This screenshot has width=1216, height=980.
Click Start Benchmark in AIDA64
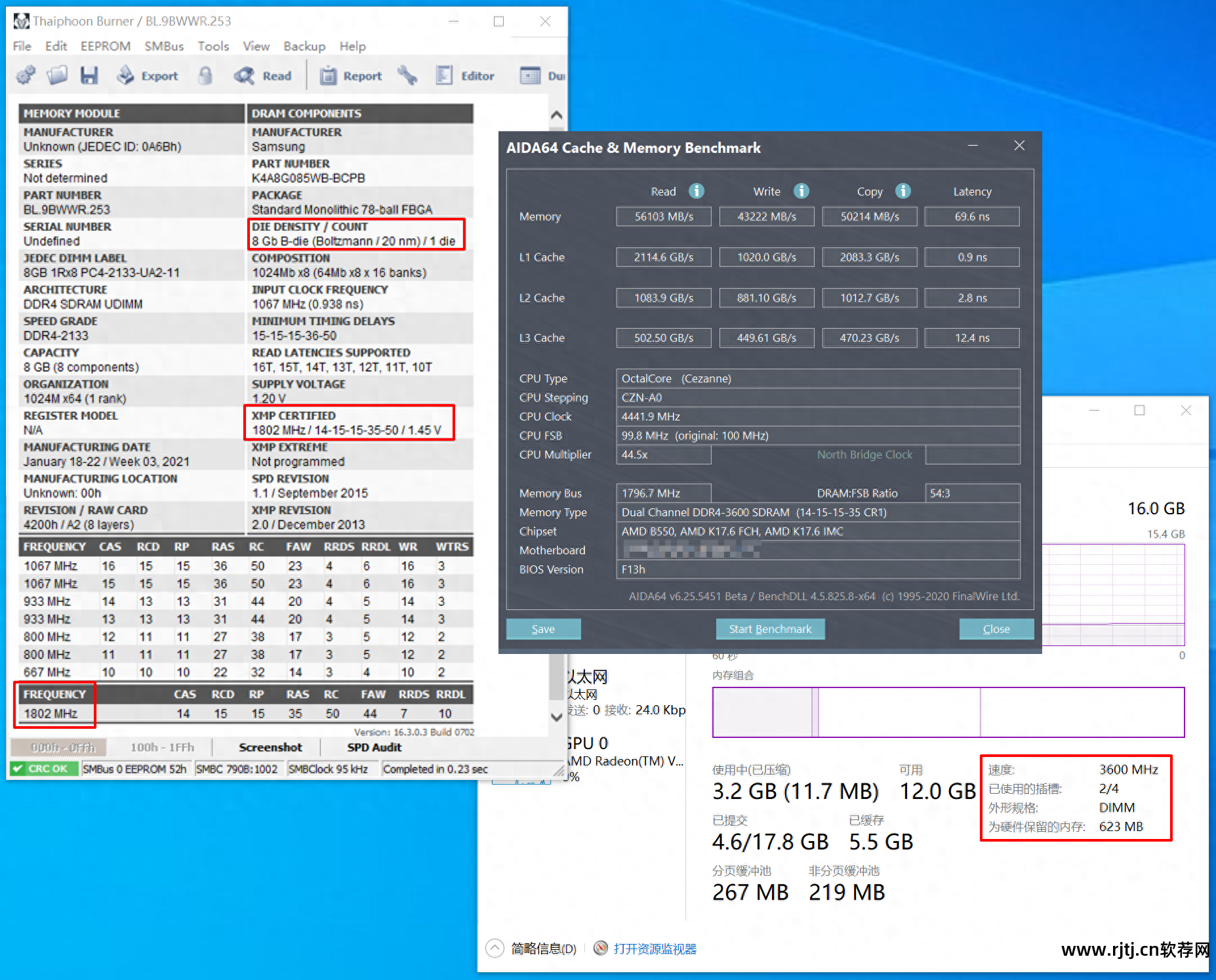[x=770, y=629]
